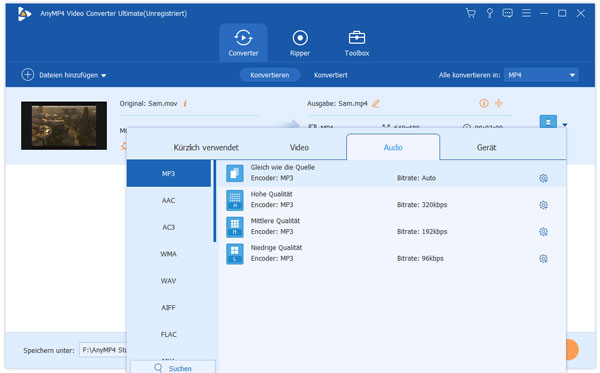Screen dimensions: 600x373
Task: Expand the output format arrow beside file
Action: pos(565,125)
